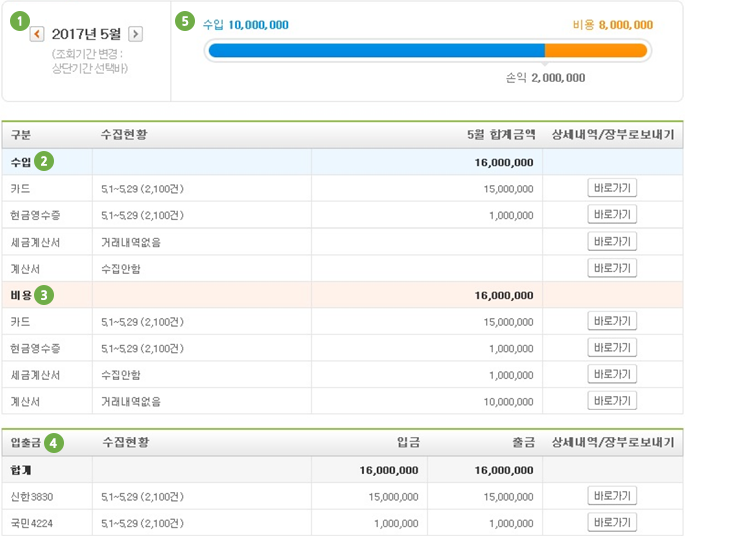Click blue income portion of progress bar
This screenshot has height=536, width=740.
(x=375, y=50)
